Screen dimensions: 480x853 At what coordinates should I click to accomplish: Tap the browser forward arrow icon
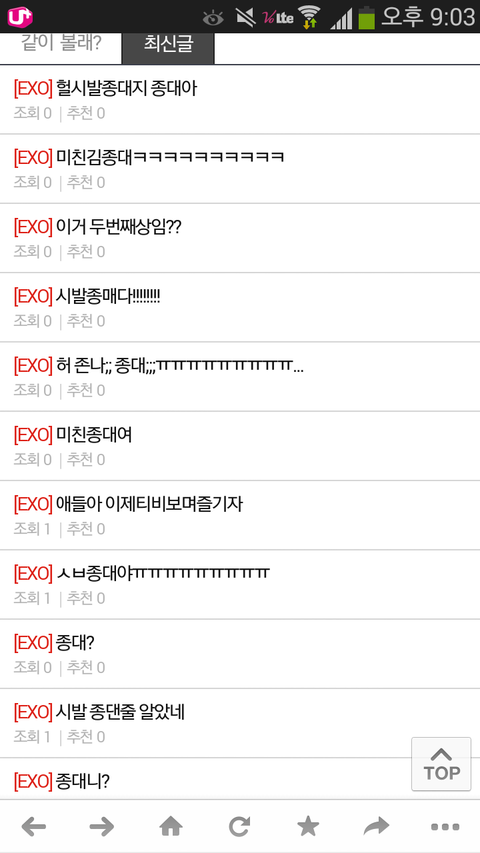tap(102, 827)
